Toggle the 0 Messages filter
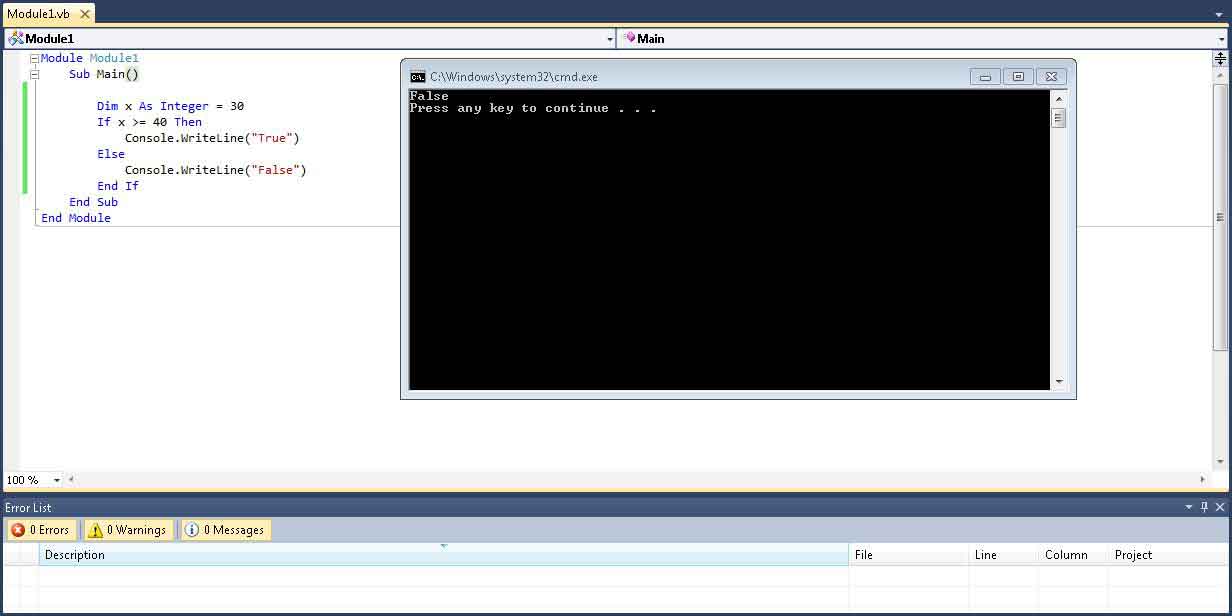Viewport: 1232px width, 616px height. pos(226,530)
